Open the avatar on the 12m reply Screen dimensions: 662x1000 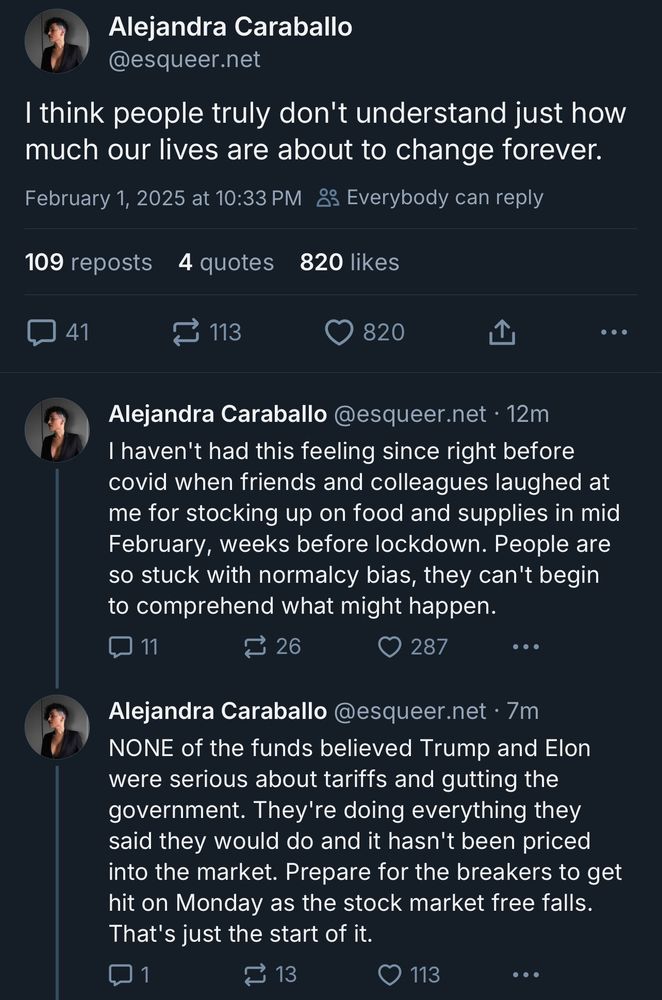(57, 430)
